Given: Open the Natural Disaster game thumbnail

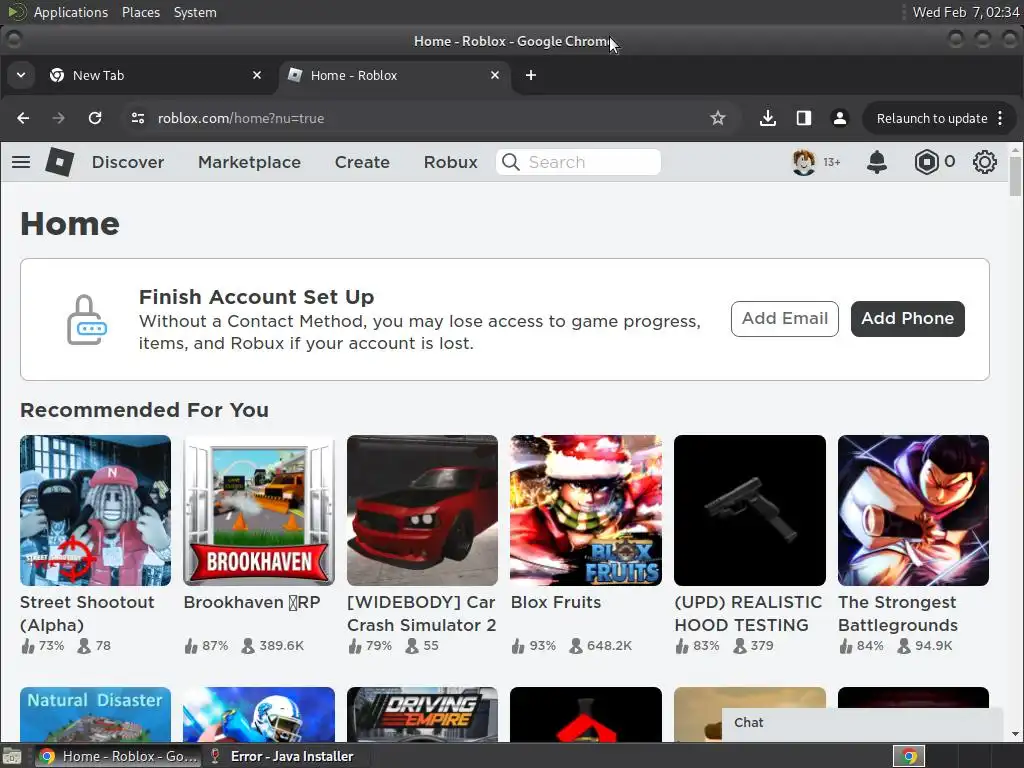Looking at the screenshot, I should click(x=95, y=714).
